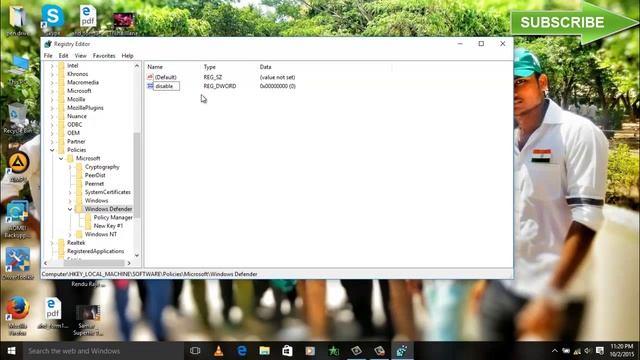Select the Partner key
This screenshot has width=640, height=360.
click(x=76, y=141)
